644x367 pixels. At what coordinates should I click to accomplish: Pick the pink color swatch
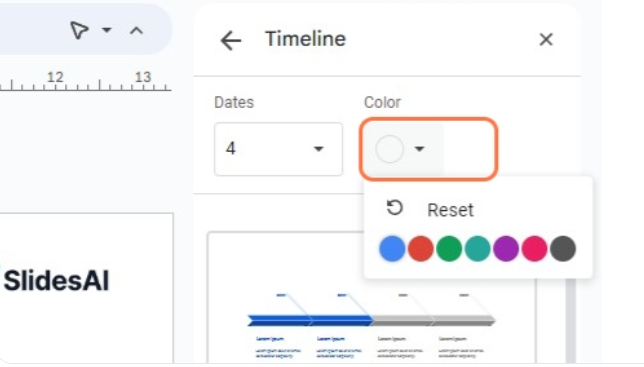click(x=534, y=249)
